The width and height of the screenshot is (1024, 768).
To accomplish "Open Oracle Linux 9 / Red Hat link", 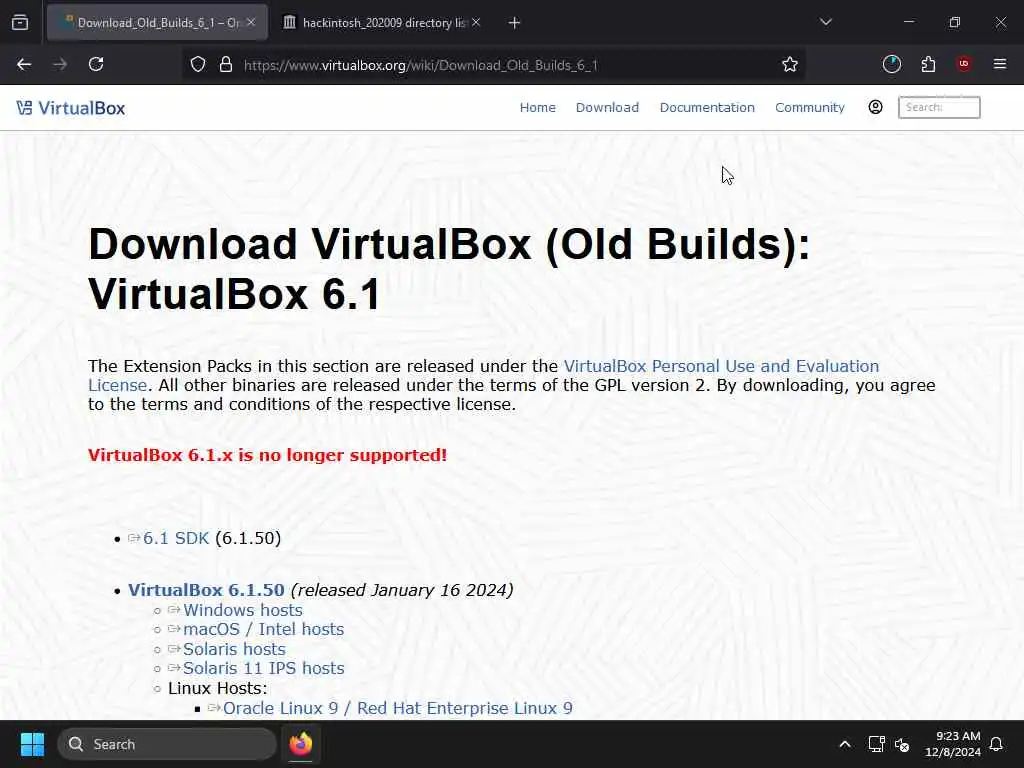I will pyautogui.click(x=398, y=709).
